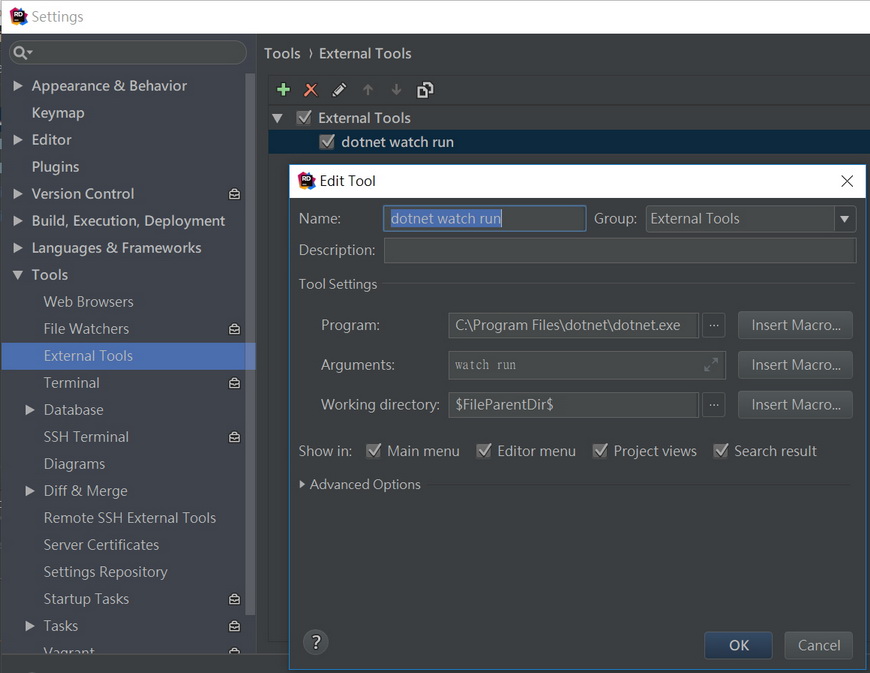This screenshot has height=673, width=870.
Task: Toggle the Editor menu checkbox
Action: [484, 451]
